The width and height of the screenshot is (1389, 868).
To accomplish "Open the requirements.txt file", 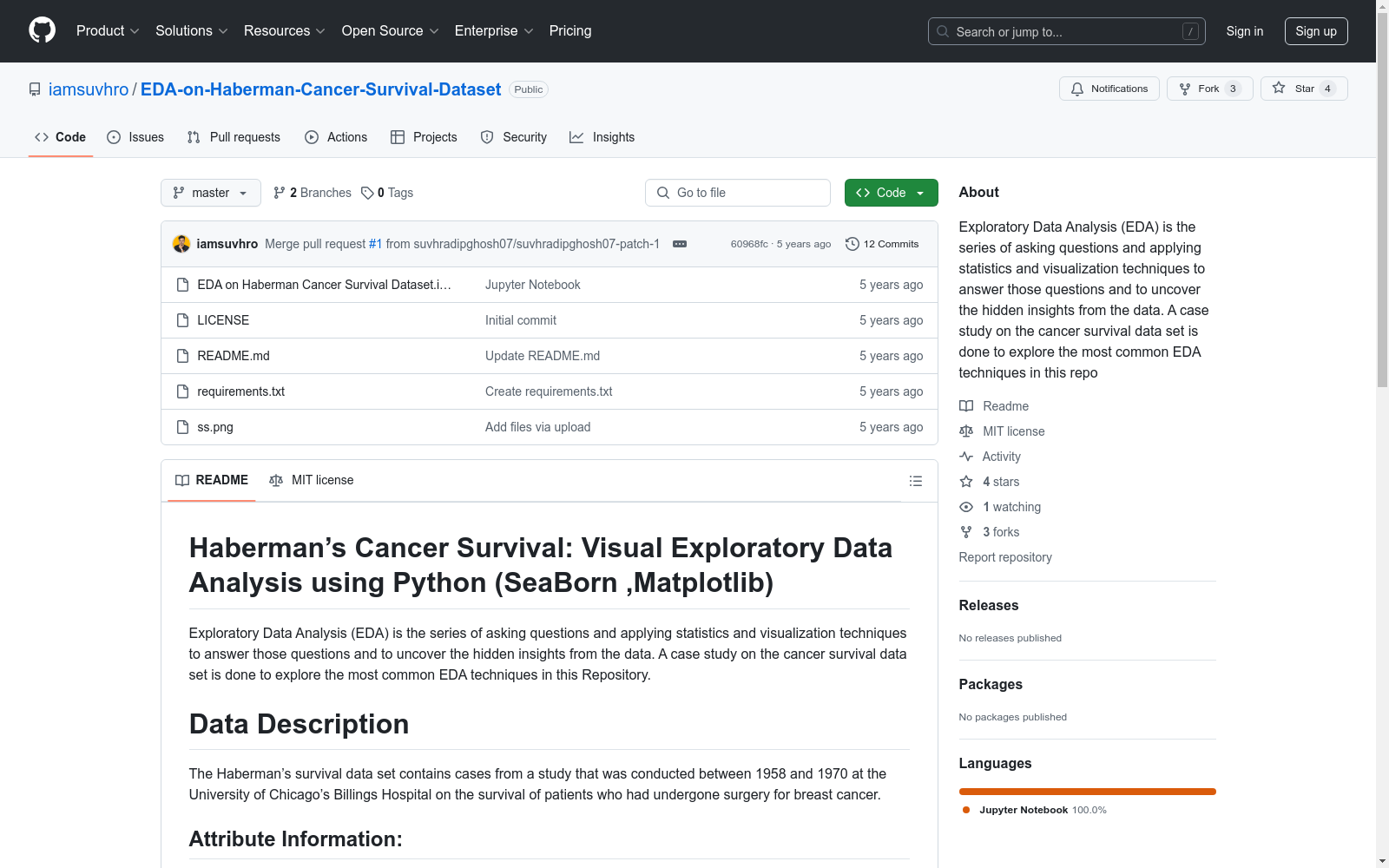I will (x=240, y=391).
